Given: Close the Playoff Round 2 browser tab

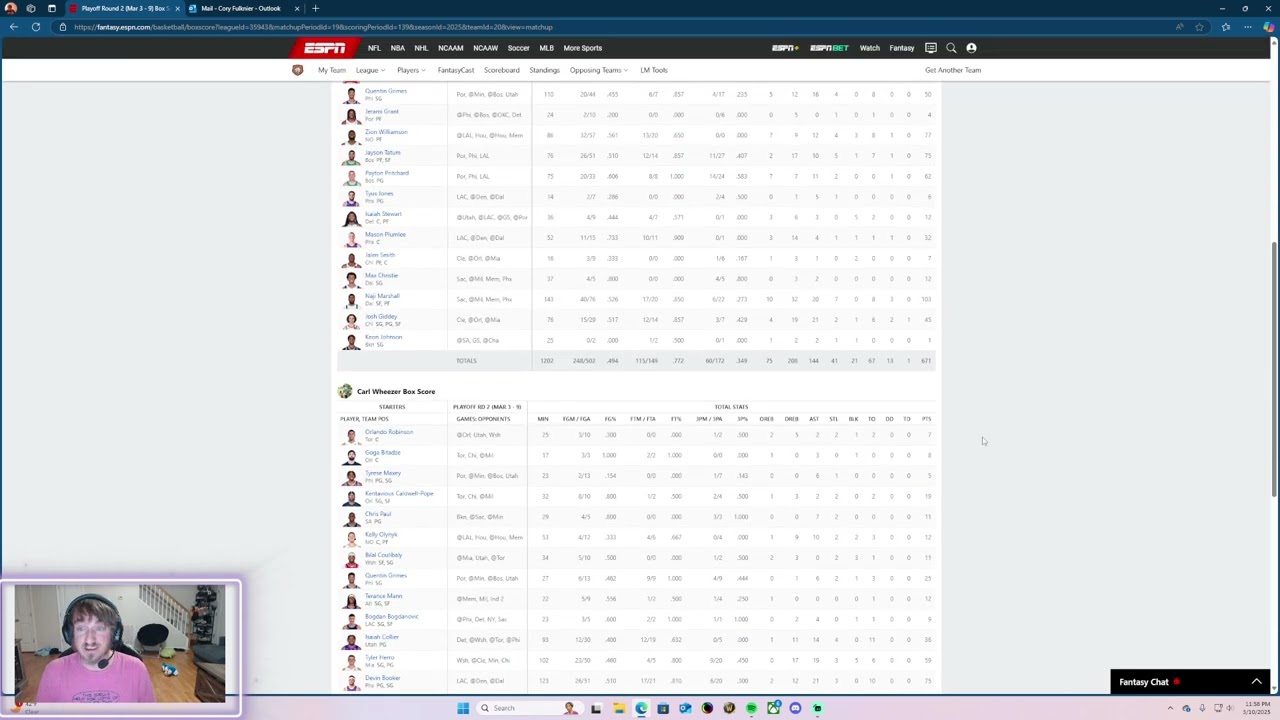Looking at the screenshot, I should [x=178, y=8].
